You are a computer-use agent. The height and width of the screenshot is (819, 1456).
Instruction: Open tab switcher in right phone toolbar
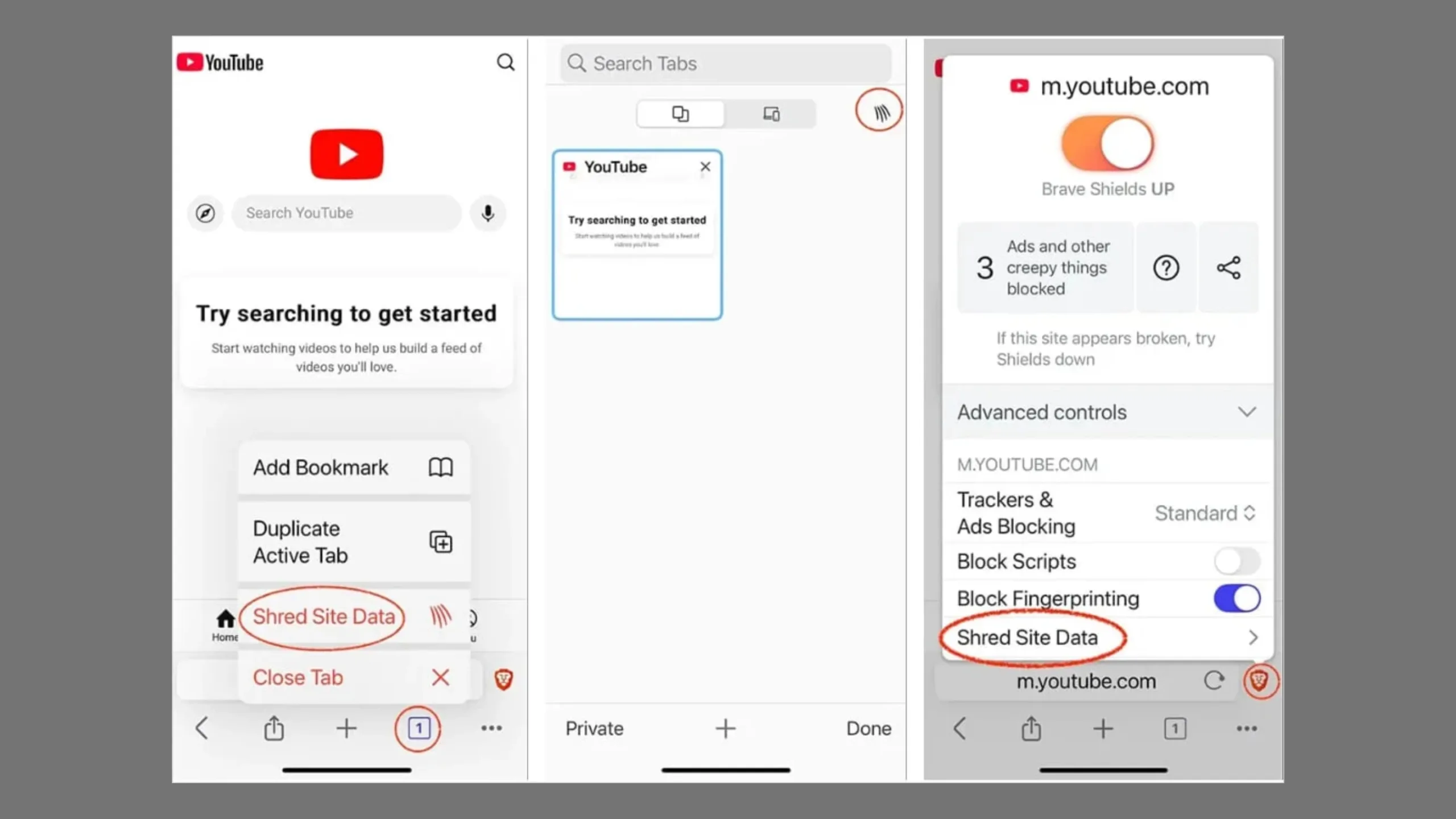tap(1175, 729)
